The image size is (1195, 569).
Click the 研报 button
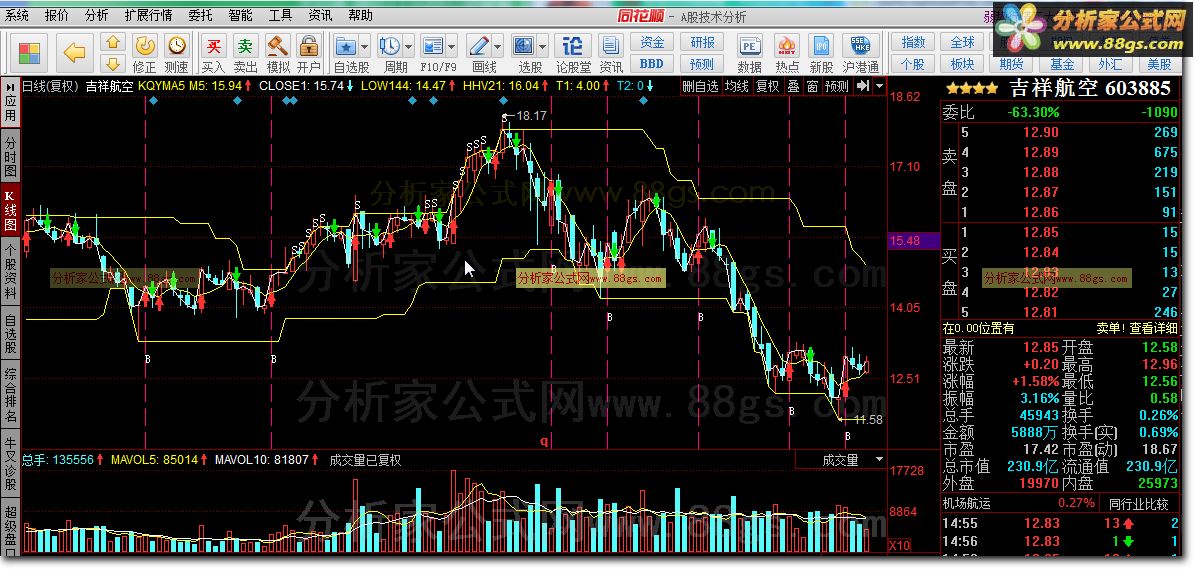click(x=702, y=43)
